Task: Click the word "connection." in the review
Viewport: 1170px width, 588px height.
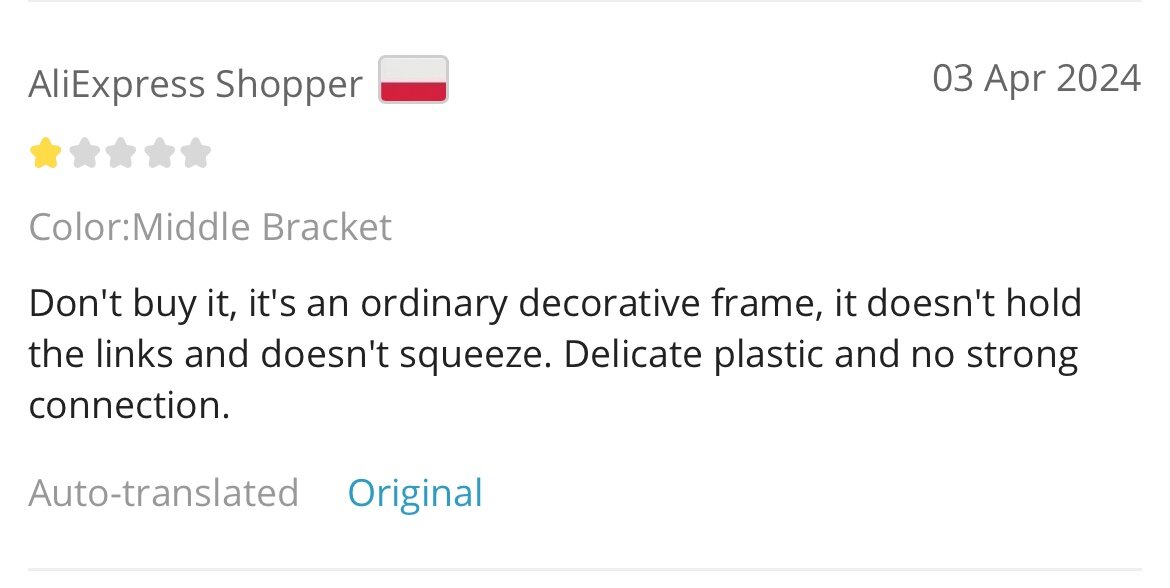Action: coord(129,406)
